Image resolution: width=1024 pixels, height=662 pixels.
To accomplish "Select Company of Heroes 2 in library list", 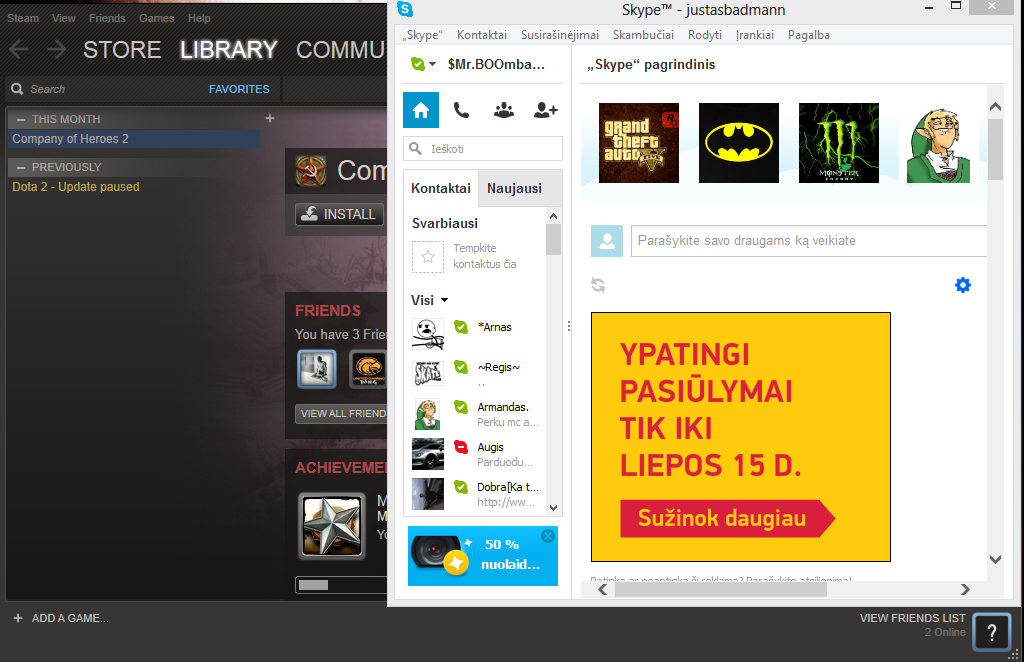I will coord(135,139).
